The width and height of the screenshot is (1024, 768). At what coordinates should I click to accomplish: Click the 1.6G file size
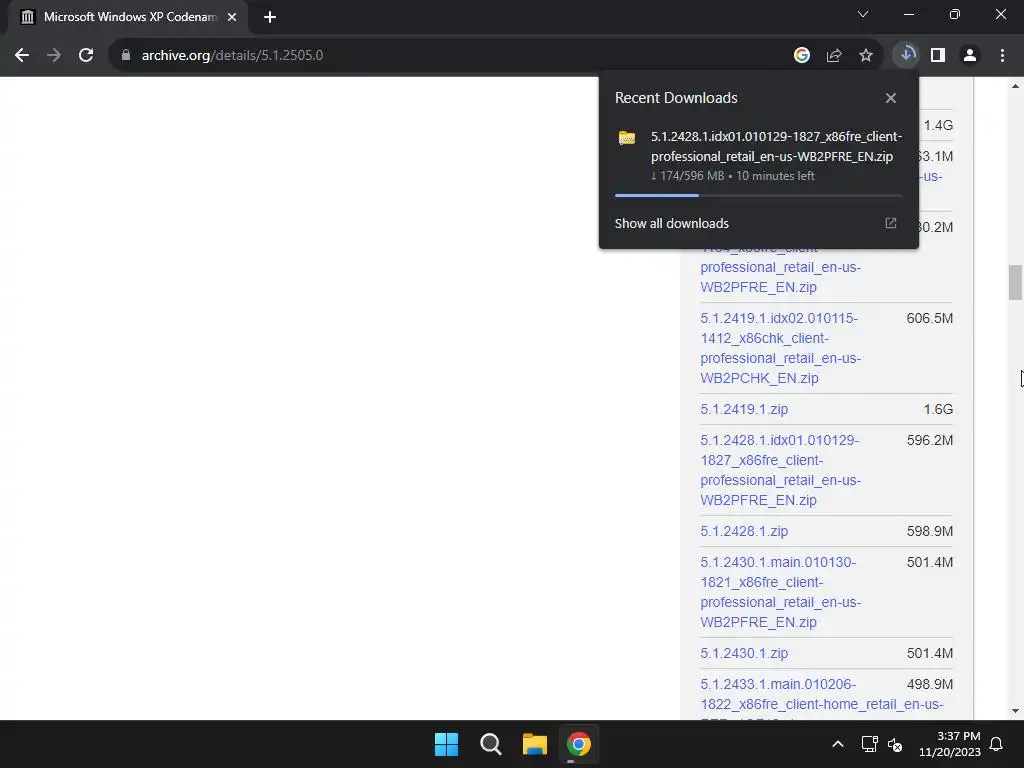coord(938,409)
